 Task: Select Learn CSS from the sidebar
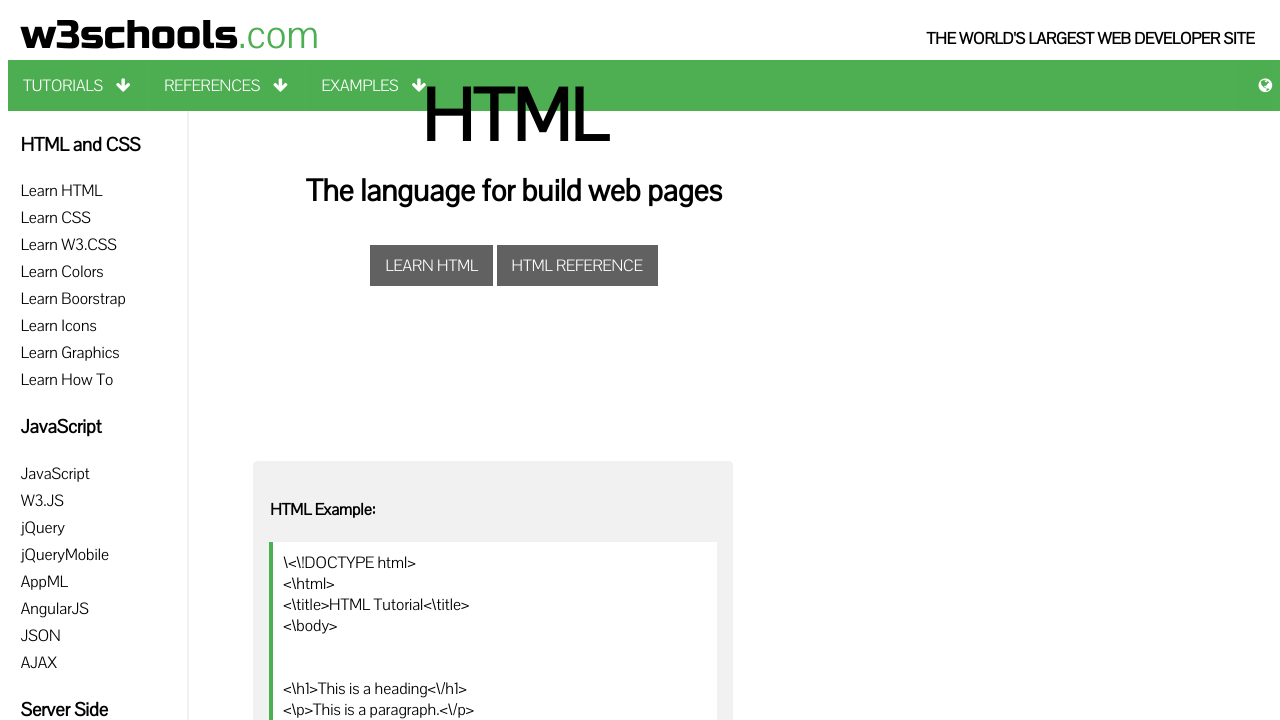[x=56, y=218]
